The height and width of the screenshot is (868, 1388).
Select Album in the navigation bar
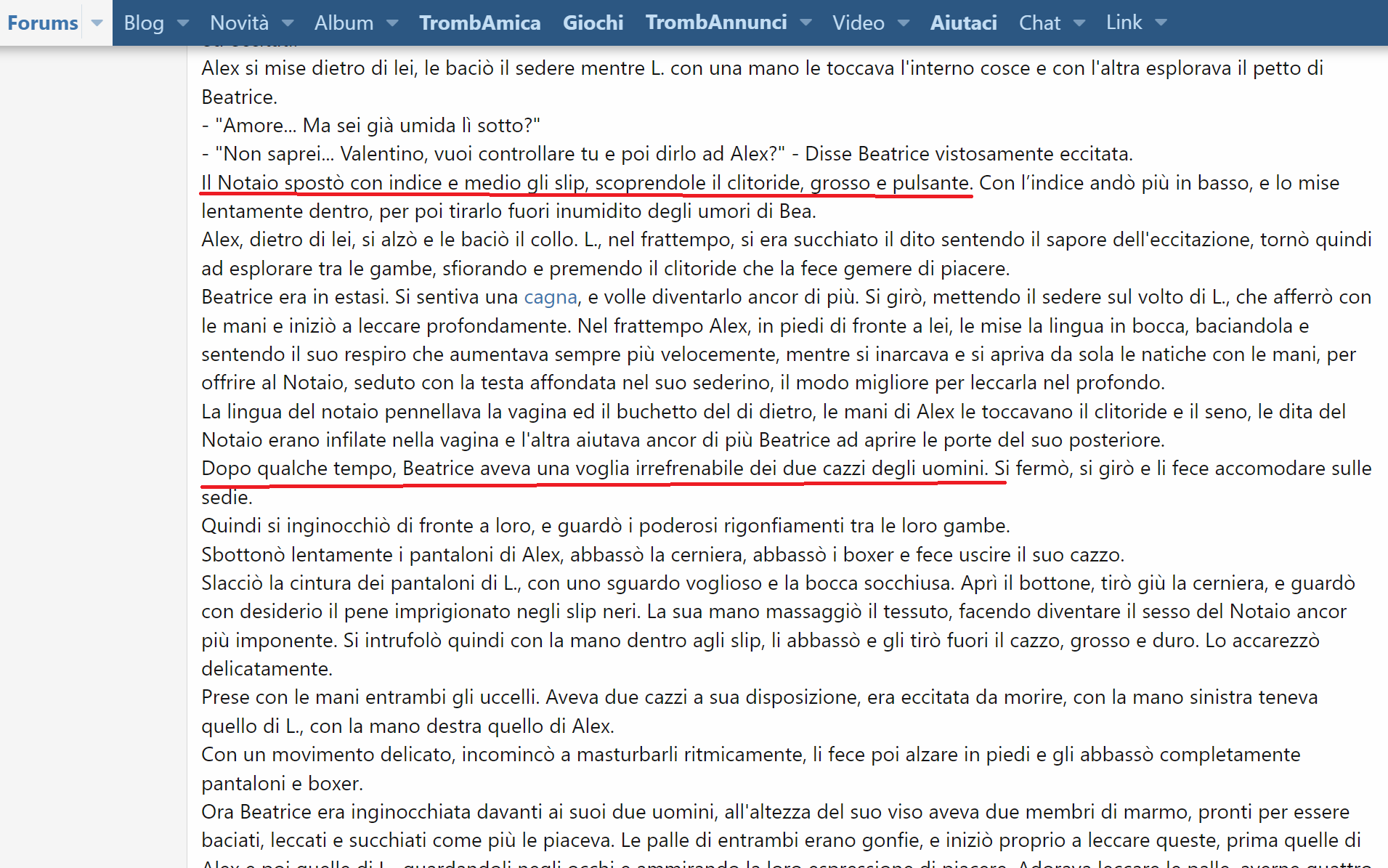click(344, 23)
